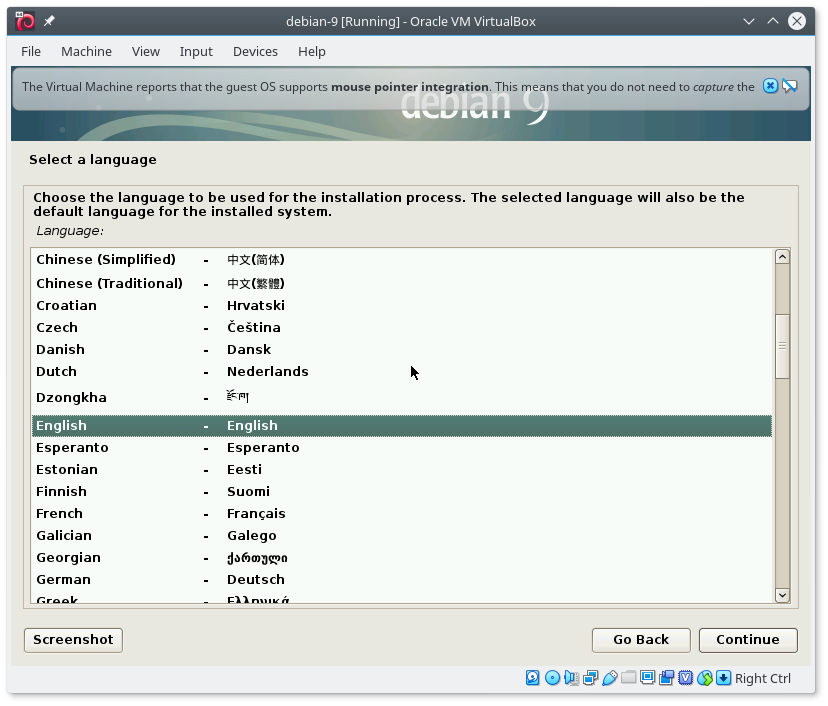Open the Input menu
The image size is (828, 706).
coord(196,51)
